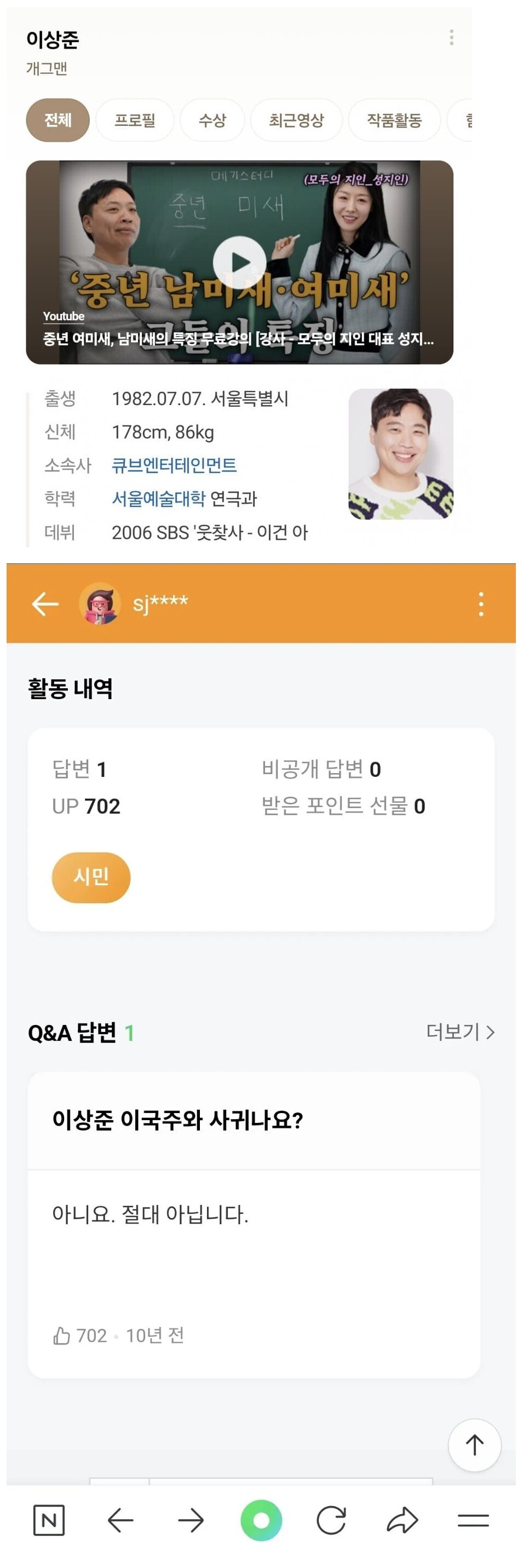Go forward with the browser forward arrow
523x1568 pixels.
coord(191,1520)
